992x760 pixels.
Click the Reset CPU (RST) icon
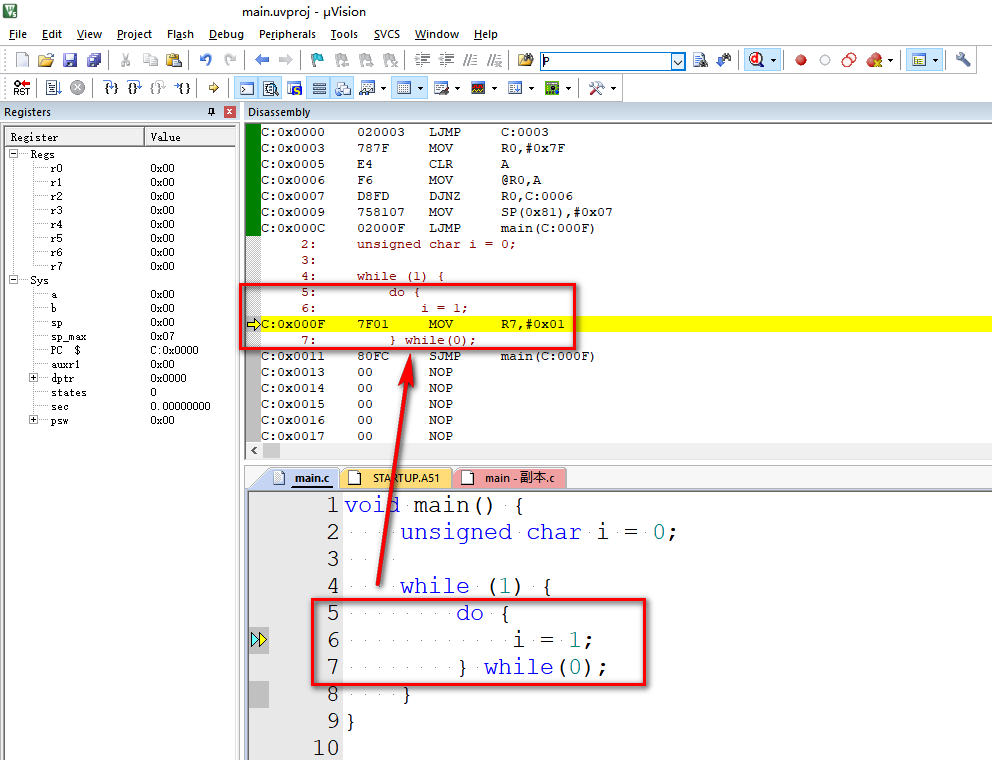[x=21, y=87]
